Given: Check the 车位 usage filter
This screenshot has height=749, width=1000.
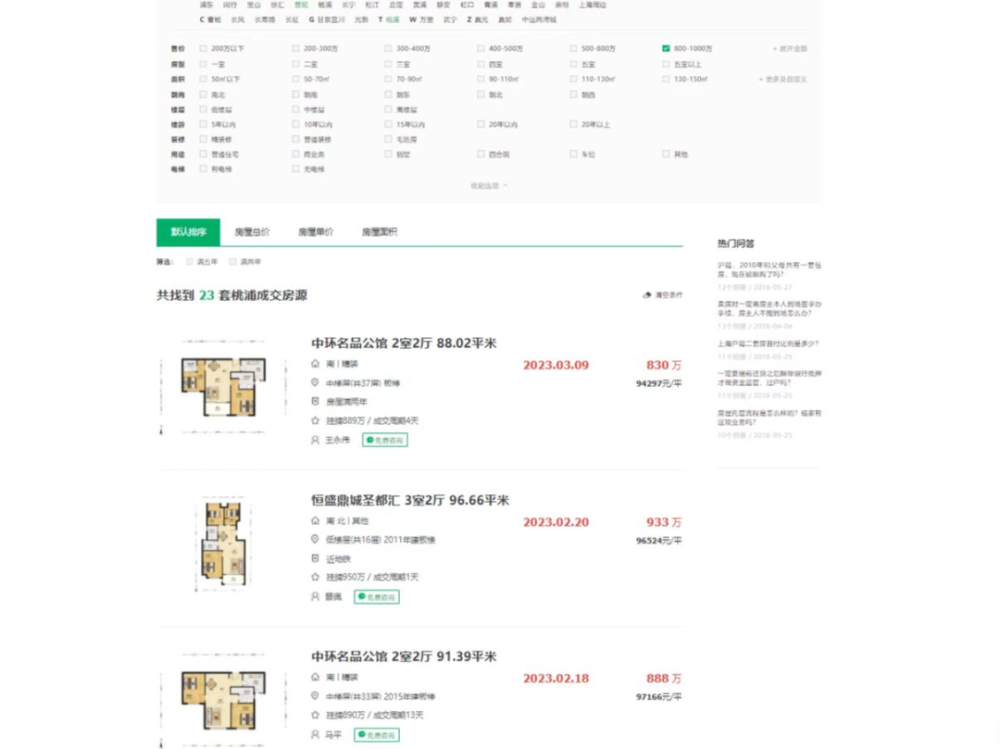Looking at the screenshot, I should click(573, 154).
